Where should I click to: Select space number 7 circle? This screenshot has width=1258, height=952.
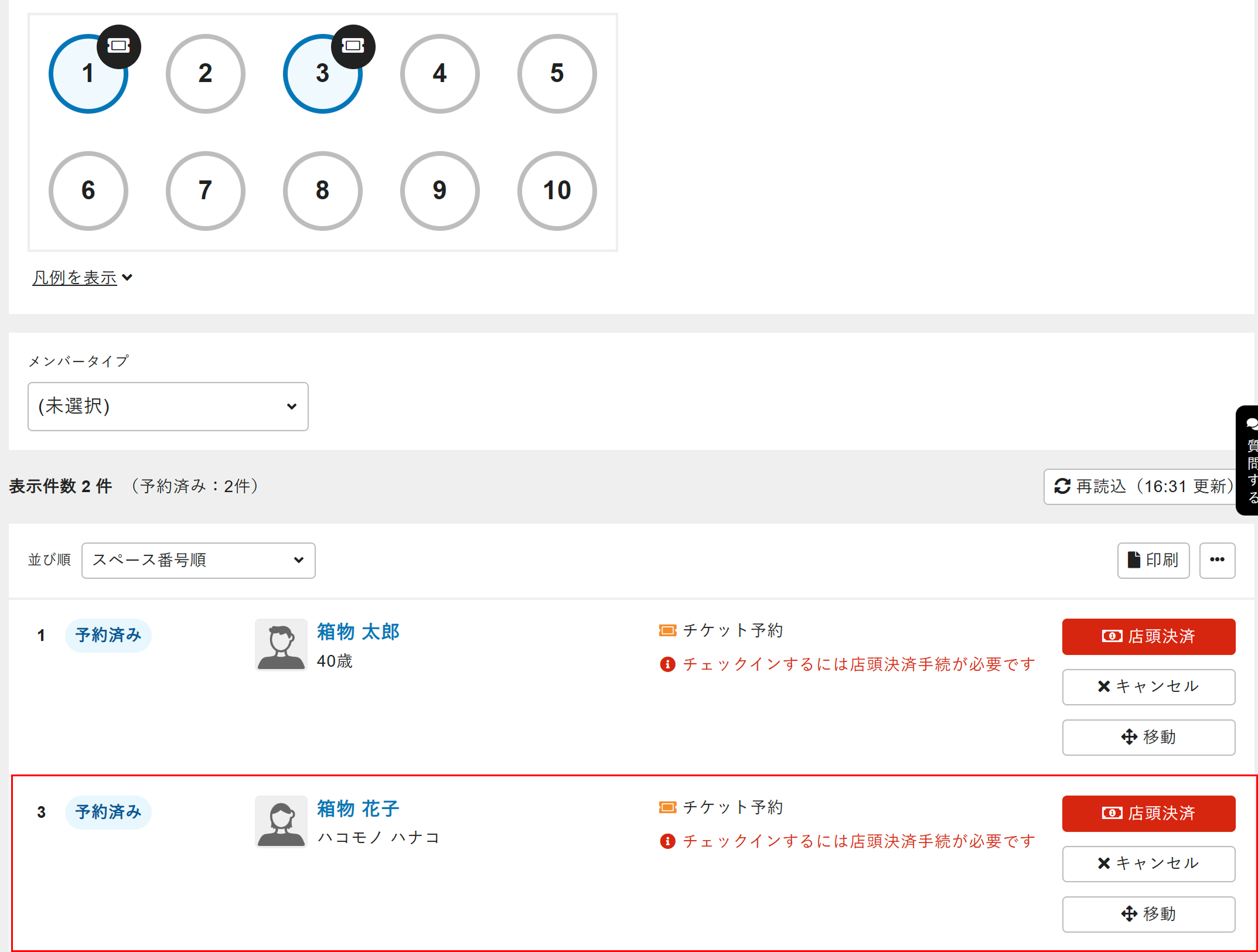206,191
